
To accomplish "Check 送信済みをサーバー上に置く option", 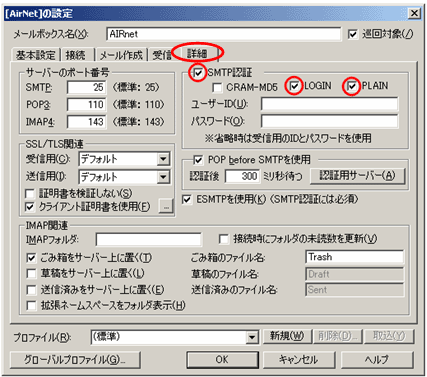I will click(x=31, y=290).
